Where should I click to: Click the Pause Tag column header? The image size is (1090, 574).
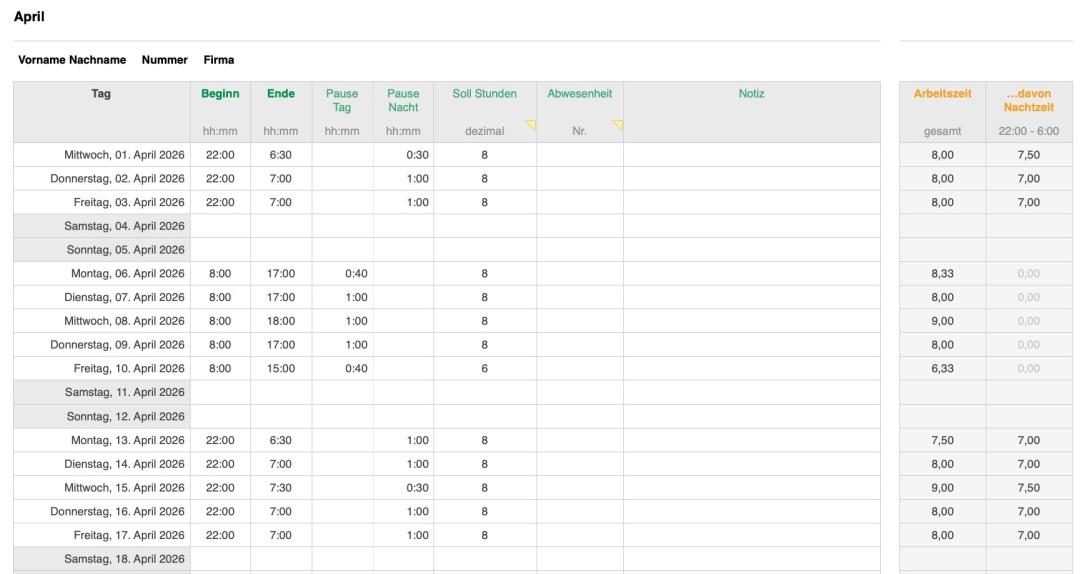tap(342, 100)
